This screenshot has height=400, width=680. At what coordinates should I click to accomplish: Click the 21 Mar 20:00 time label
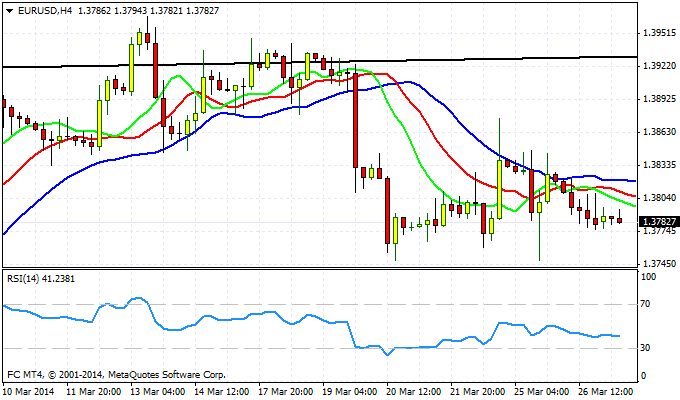[478, 391]
